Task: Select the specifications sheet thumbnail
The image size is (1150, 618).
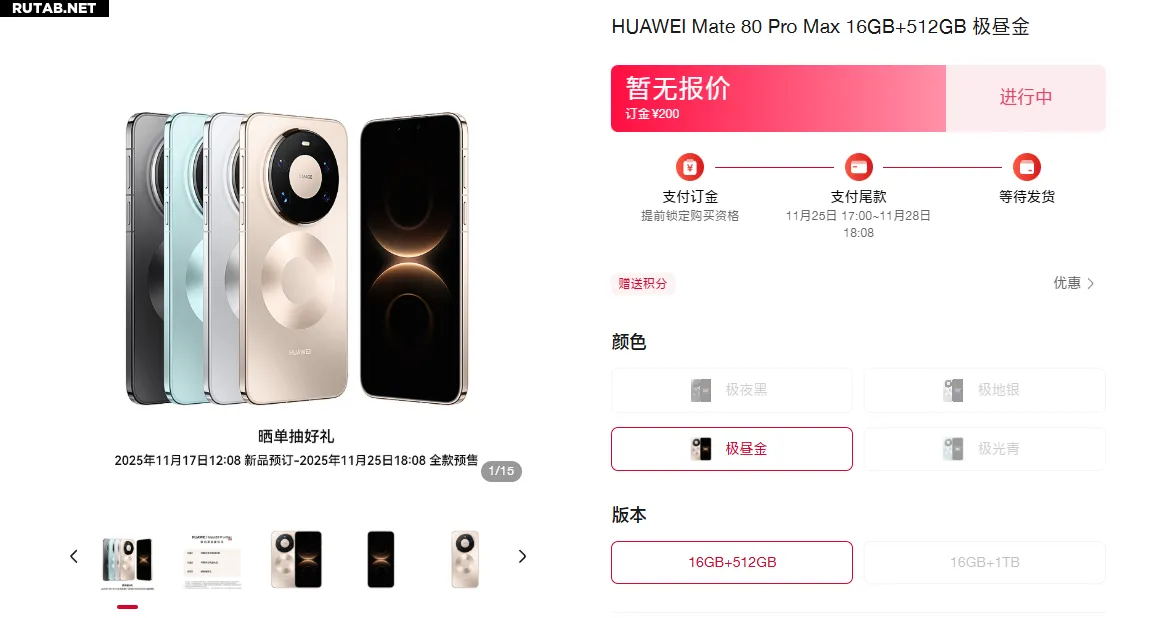Action: (212, 561)
